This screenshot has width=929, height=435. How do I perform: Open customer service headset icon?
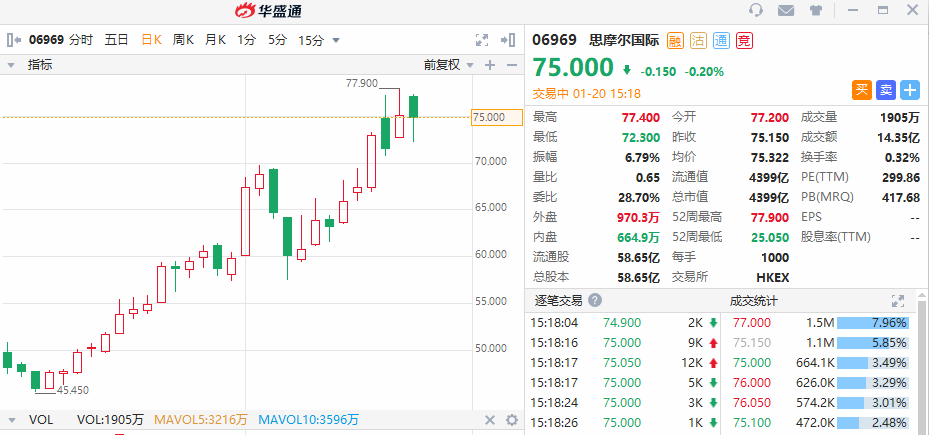(755, 10)
